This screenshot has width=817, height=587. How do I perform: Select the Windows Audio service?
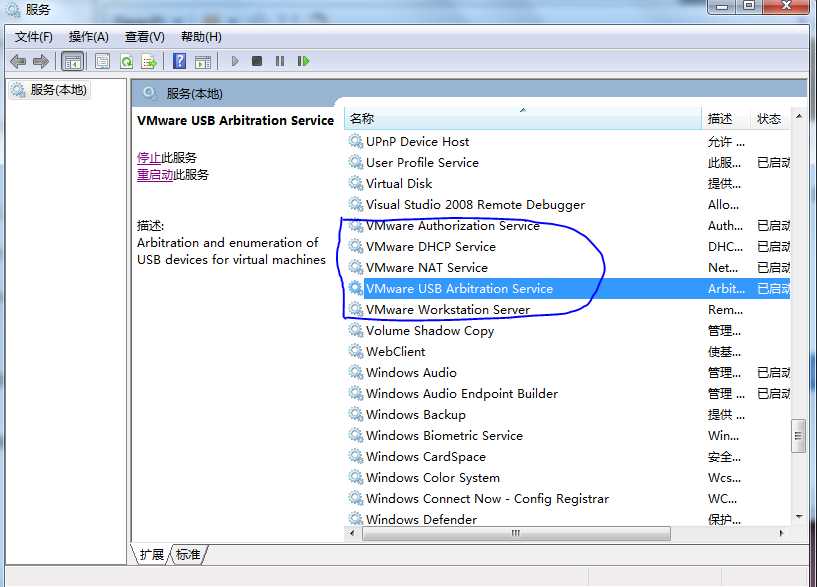(567, 372)
